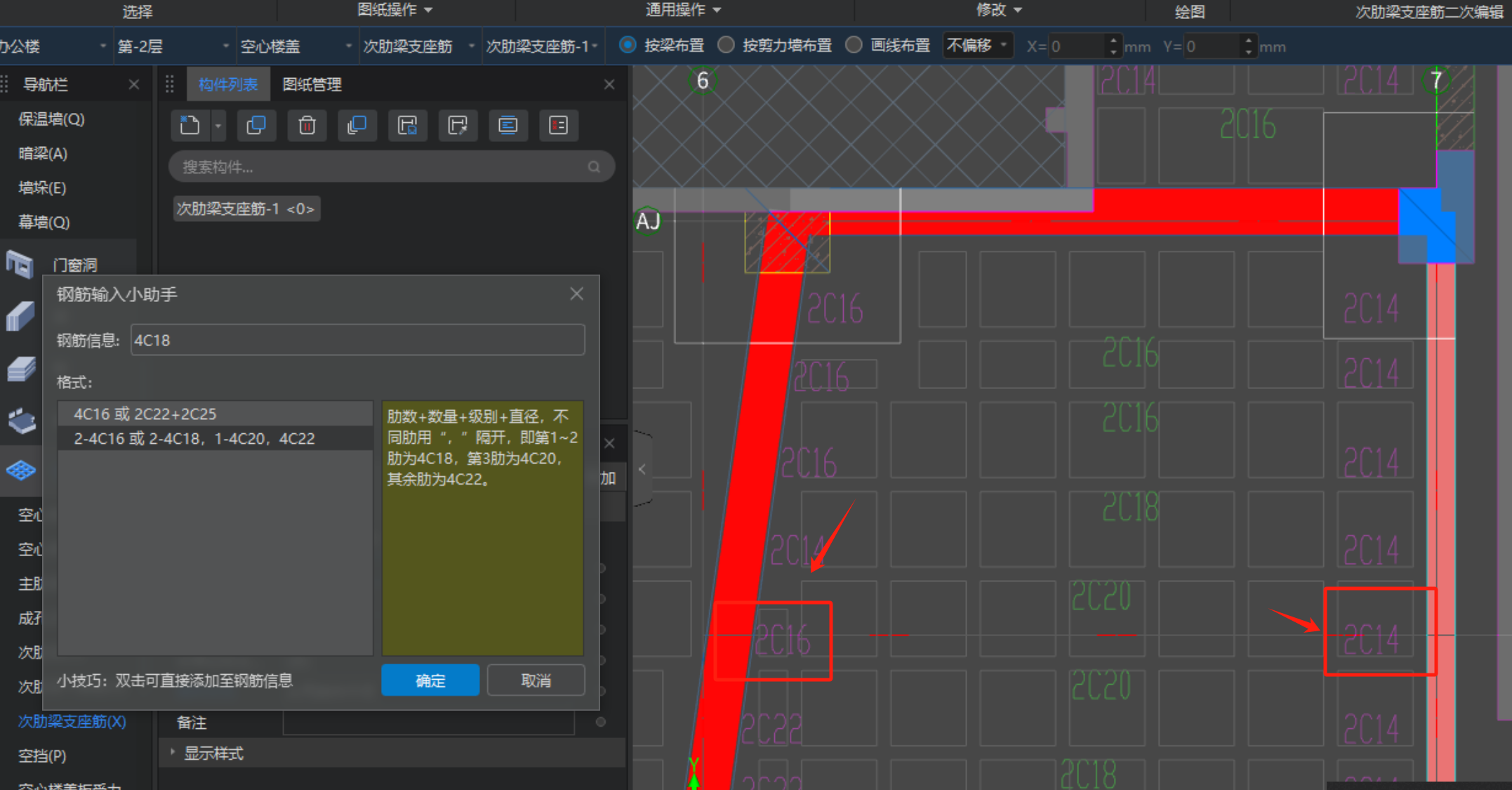The image size is (1512, 790).
Task: Select 次肋梁支座筋(X) in navigation
Action: click(x=72, y=722)
